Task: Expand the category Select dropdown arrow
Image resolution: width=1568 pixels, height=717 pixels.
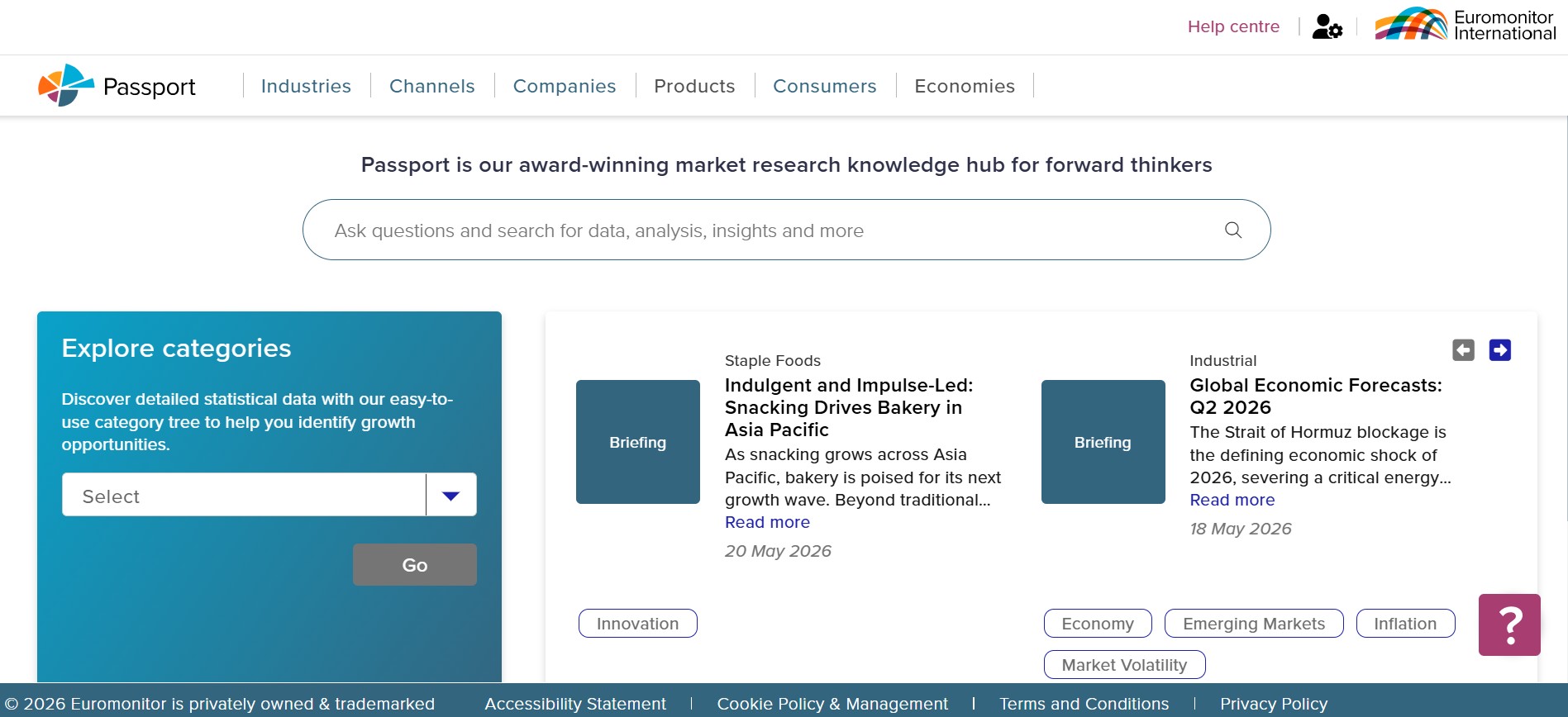Action: point(450,496)
